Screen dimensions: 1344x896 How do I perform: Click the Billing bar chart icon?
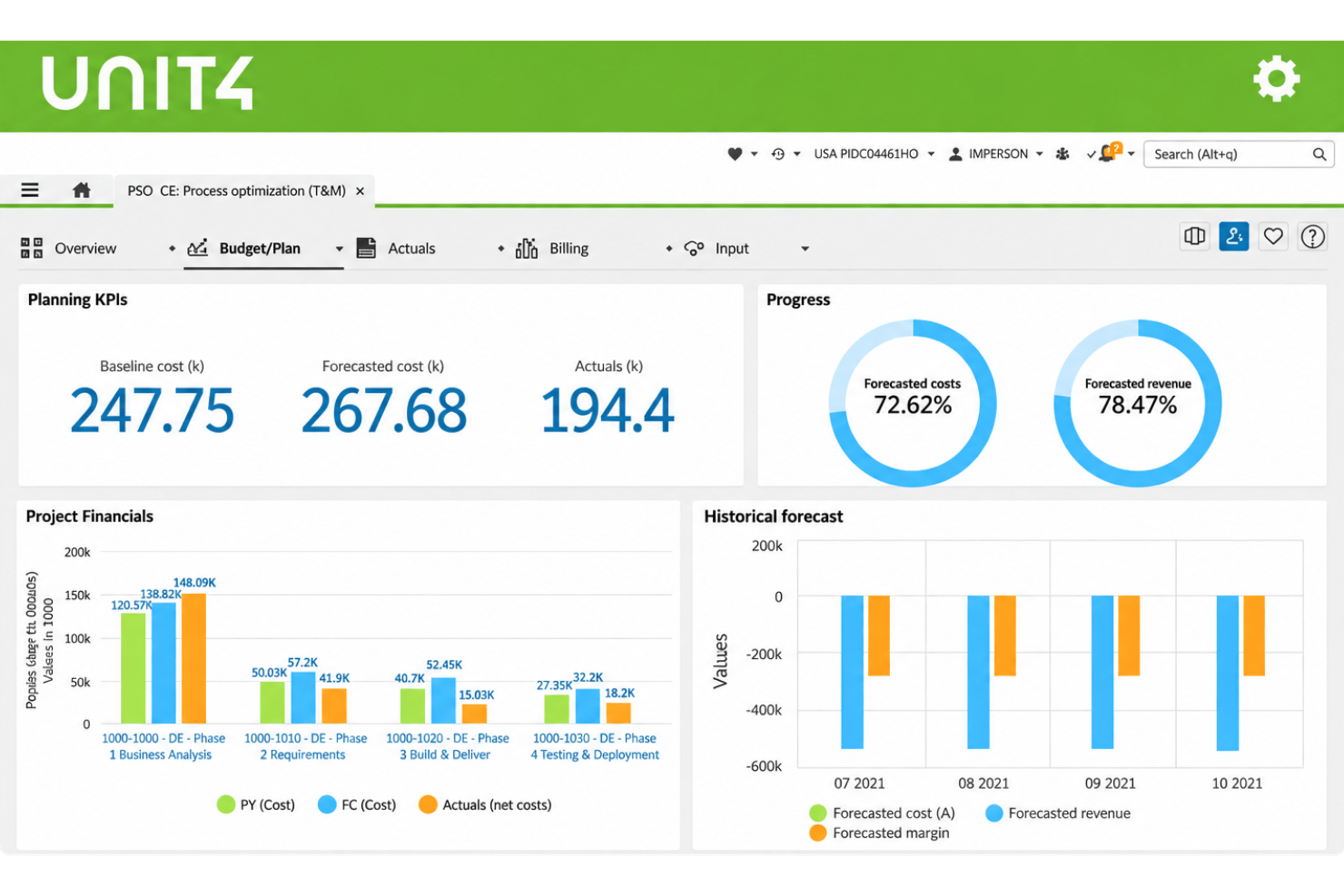(x=527, y=248)
